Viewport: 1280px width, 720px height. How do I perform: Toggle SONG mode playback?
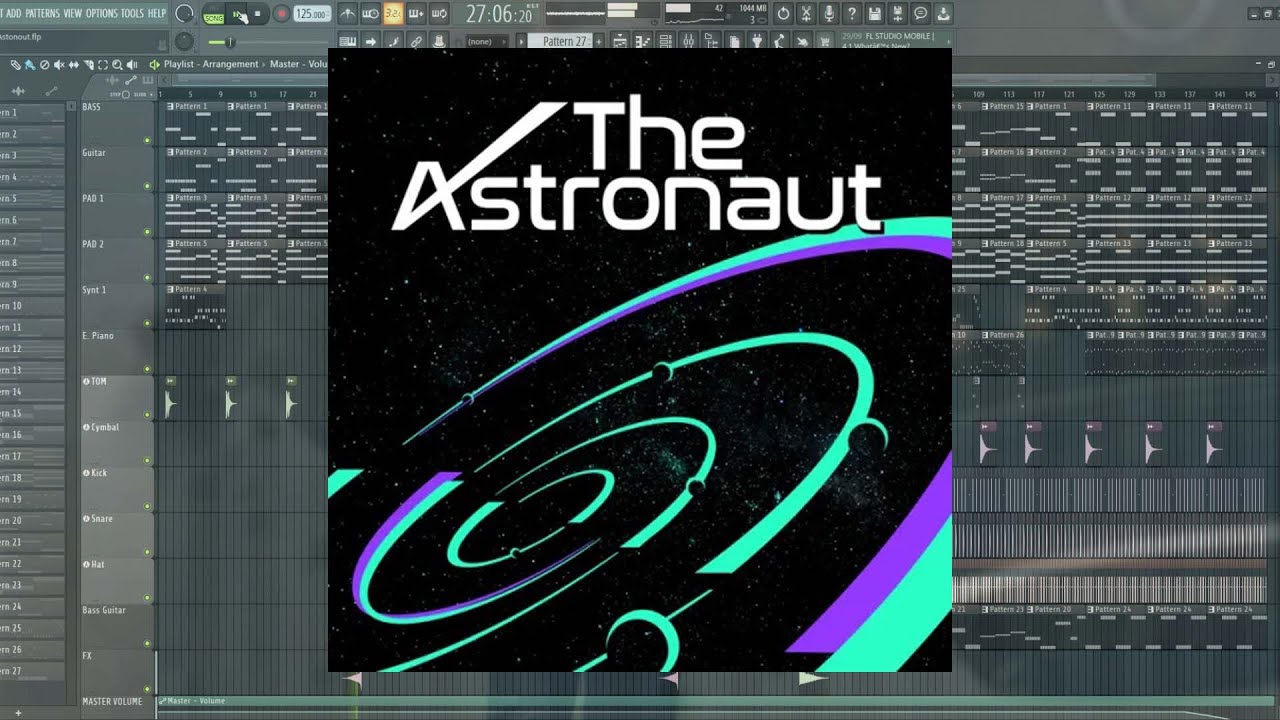click(214, 17)
